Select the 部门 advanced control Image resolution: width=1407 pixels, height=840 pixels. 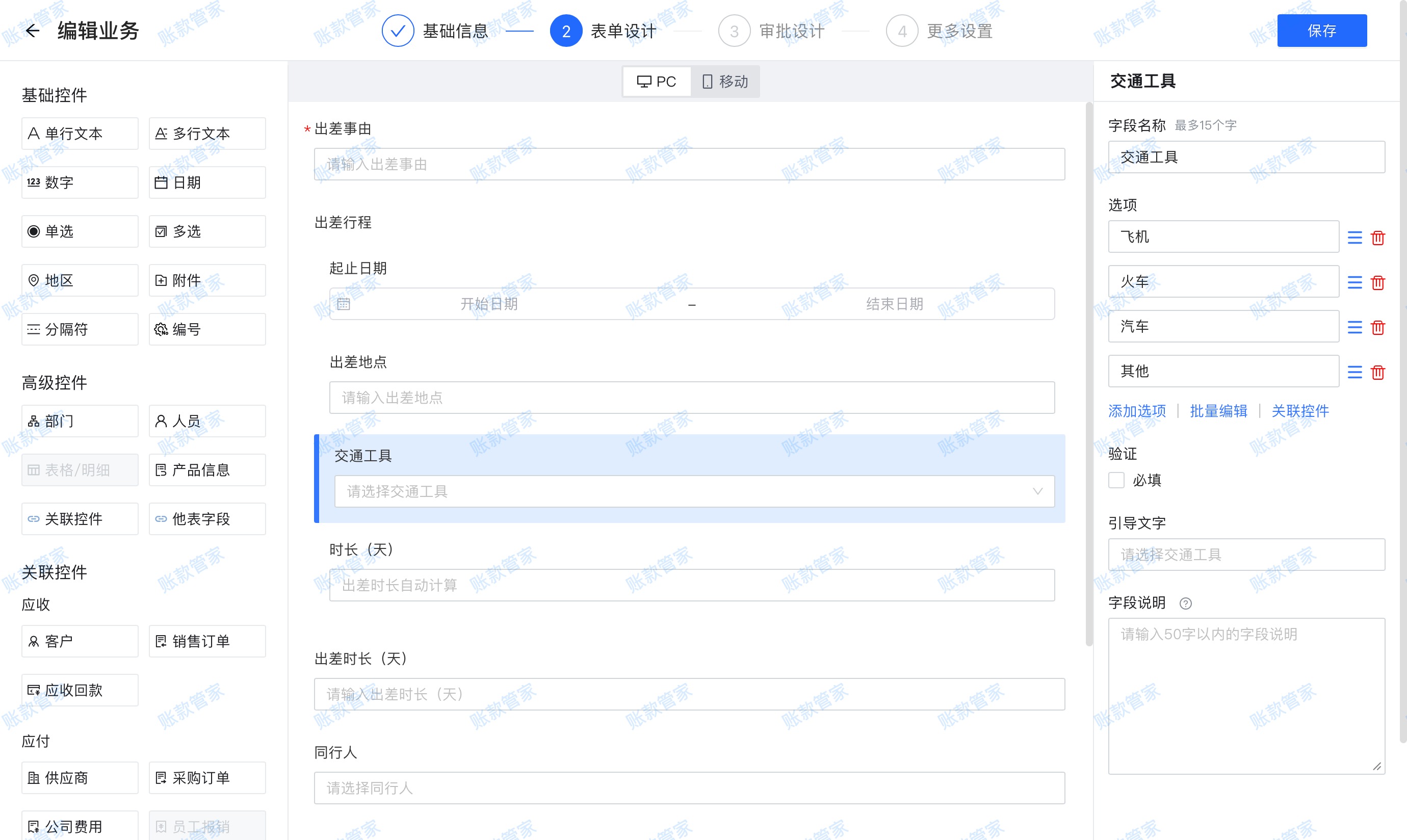pyautogui.click(x=79, y=421)
